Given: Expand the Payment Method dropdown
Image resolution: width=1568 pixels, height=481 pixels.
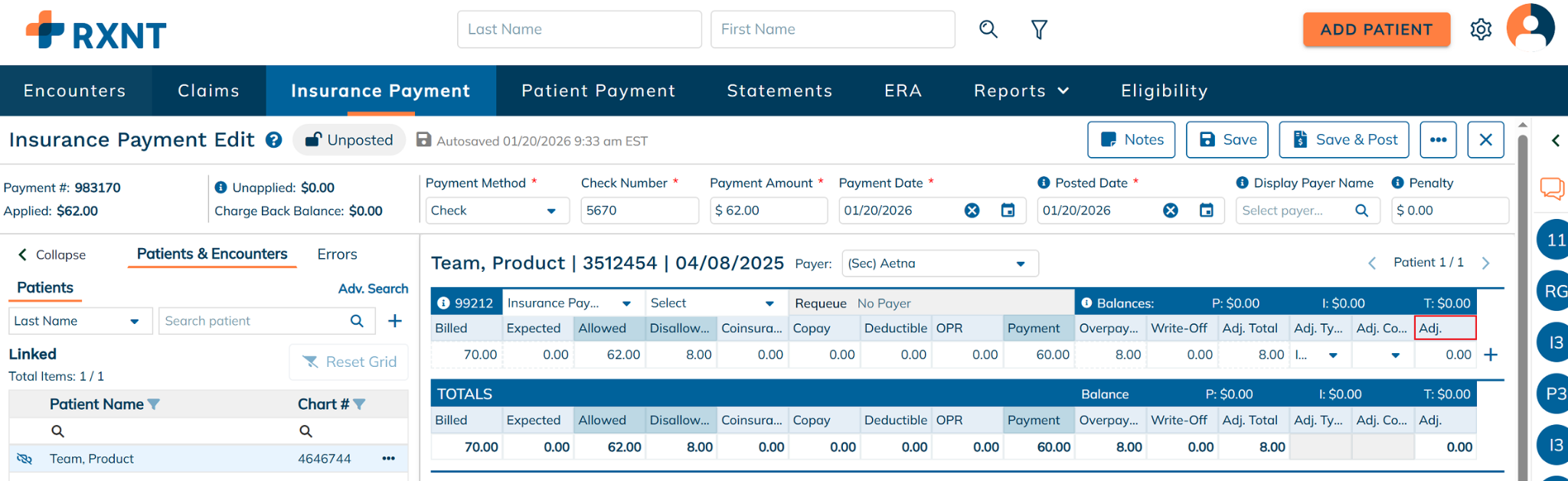Looking at the screenshot, I should [497, 211].
